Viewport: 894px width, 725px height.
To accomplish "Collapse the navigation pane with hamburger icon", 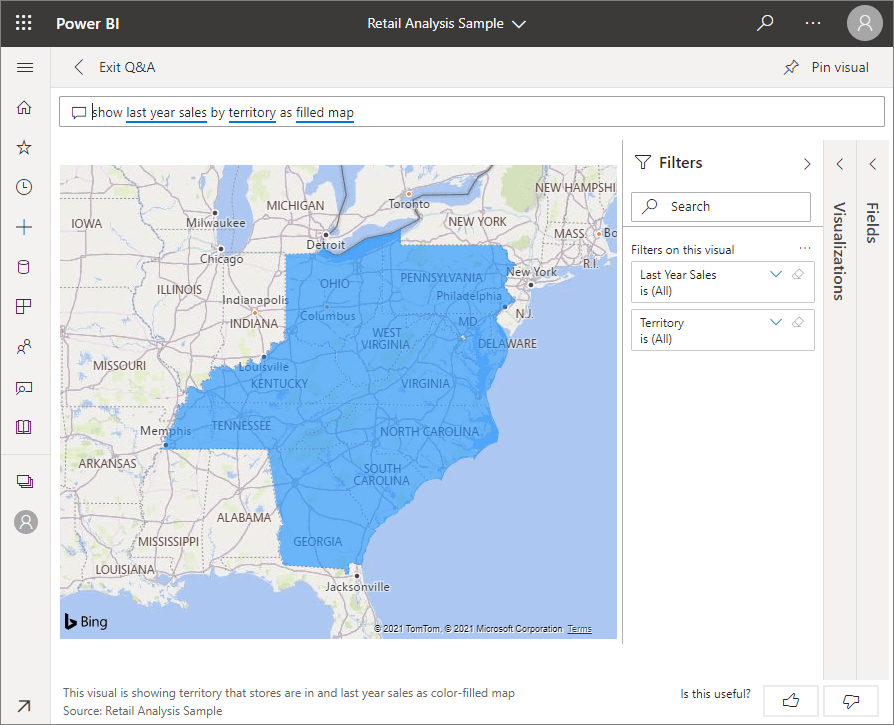I will pos(25,67).
